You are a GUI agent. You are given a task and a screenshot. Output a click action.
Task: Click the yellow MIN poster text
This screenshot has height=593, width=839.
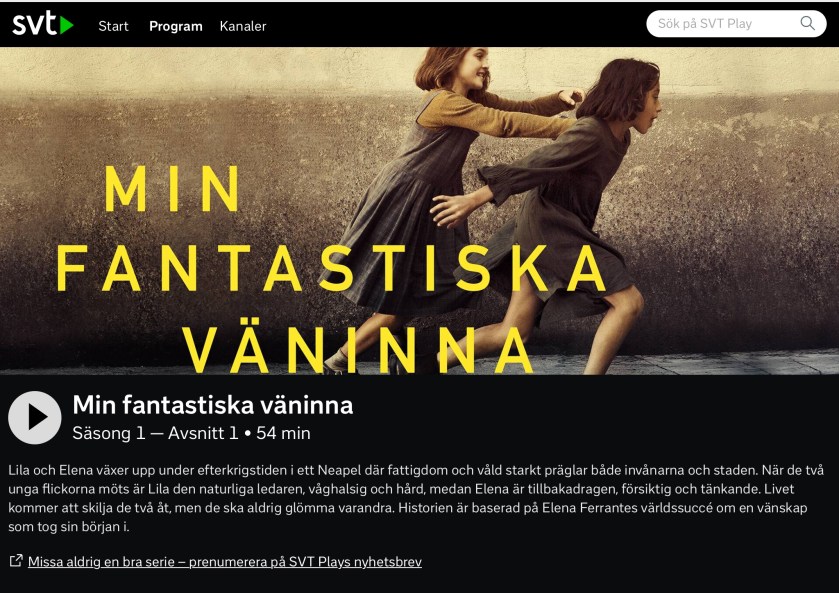[172, 189]
